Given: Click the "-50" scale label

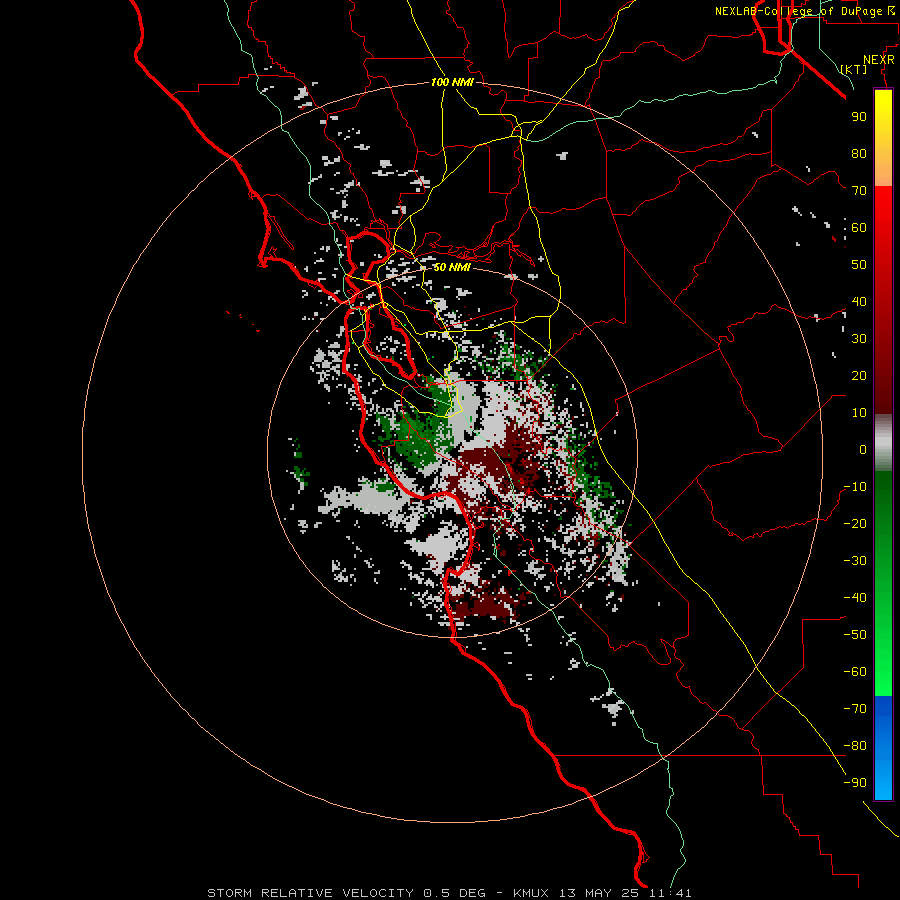Looking at the screenshot, I should point(855,635).
